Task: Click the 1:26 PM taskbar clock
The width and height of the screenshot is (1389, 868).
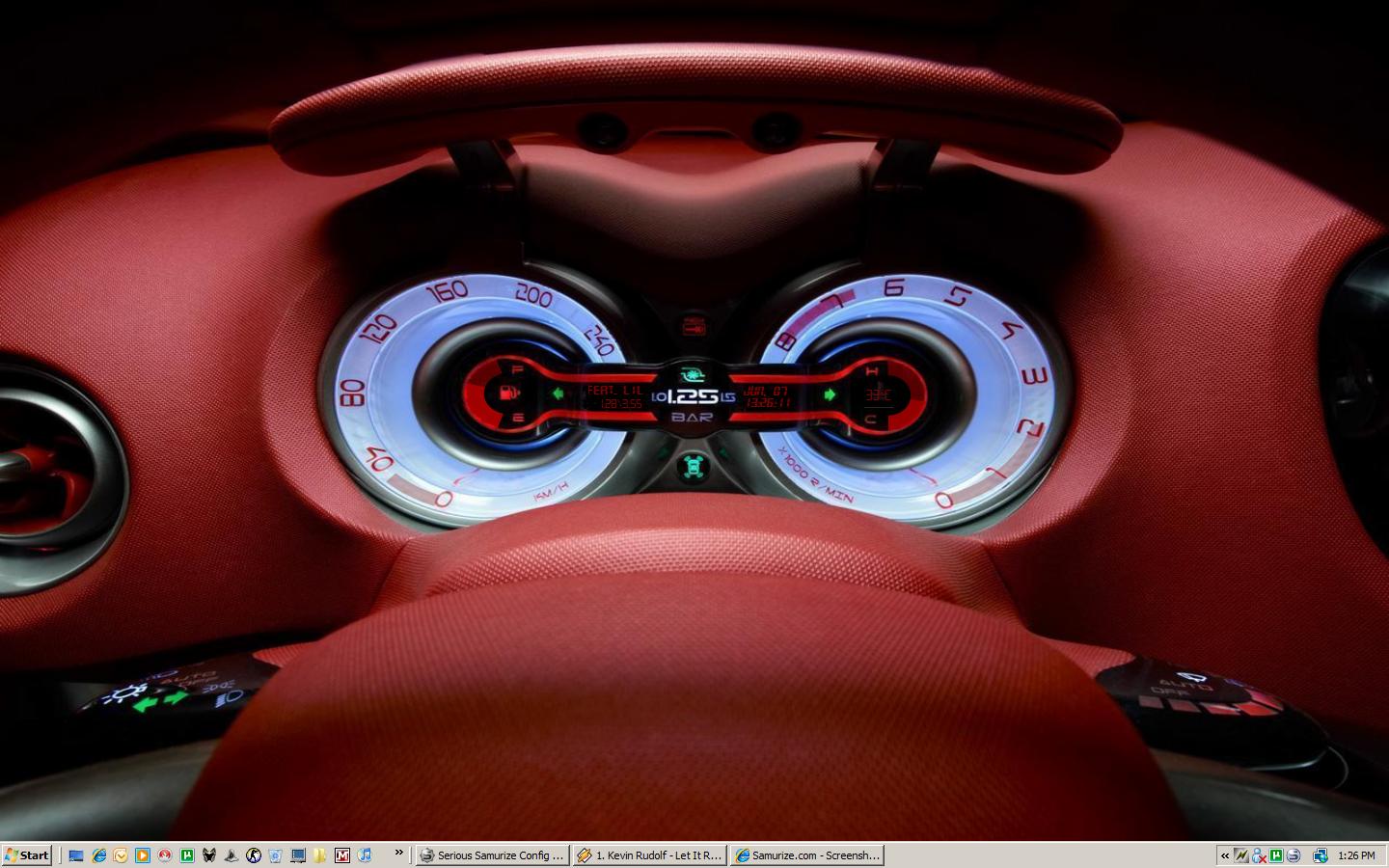Action: [1356, 854]
